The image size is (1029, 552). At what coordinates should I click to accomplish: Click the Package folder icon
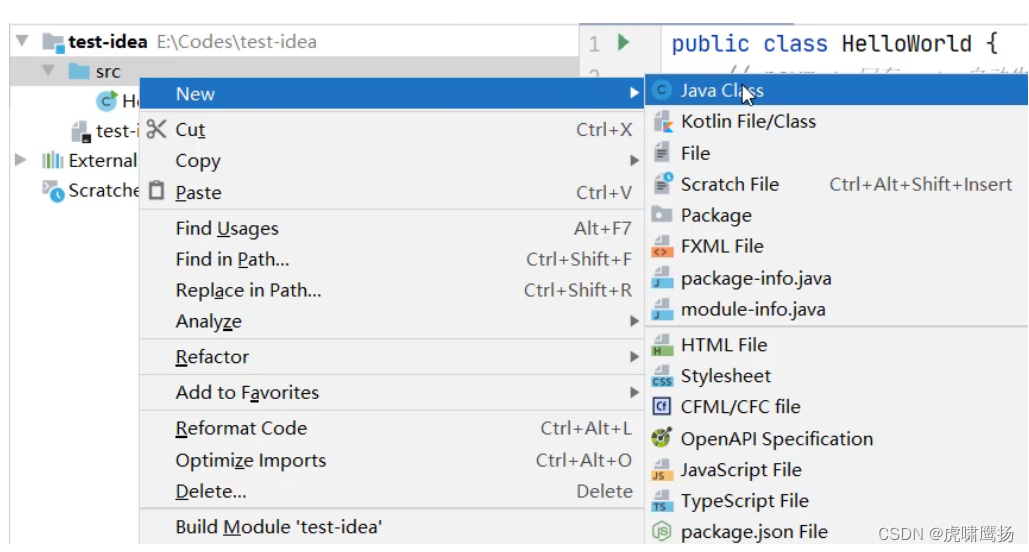(x=662, y=215)
